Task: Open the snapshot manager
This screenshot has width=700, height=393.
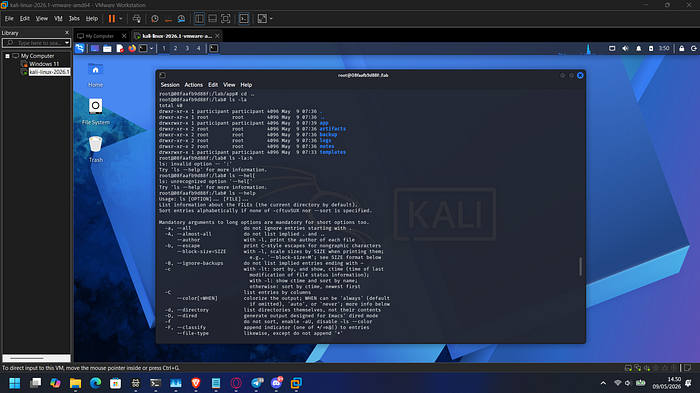Action: coord(181,19)
